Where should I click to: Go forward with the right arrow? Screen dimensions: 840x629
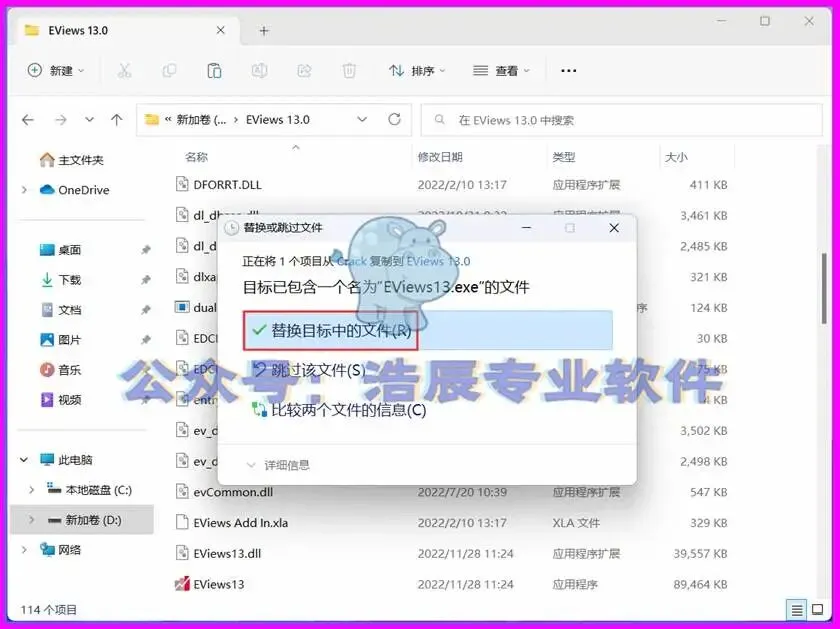point(61,119)
